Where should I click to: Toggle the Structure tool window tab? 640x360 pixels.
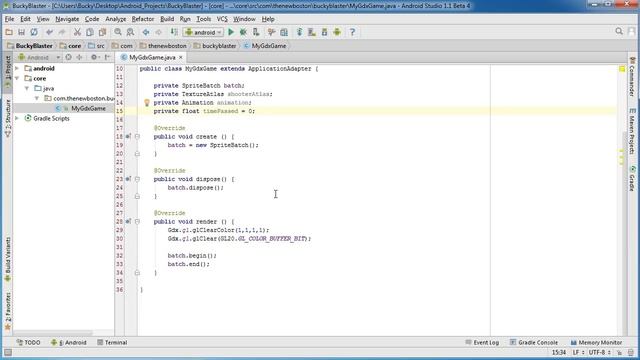[7, 118]
